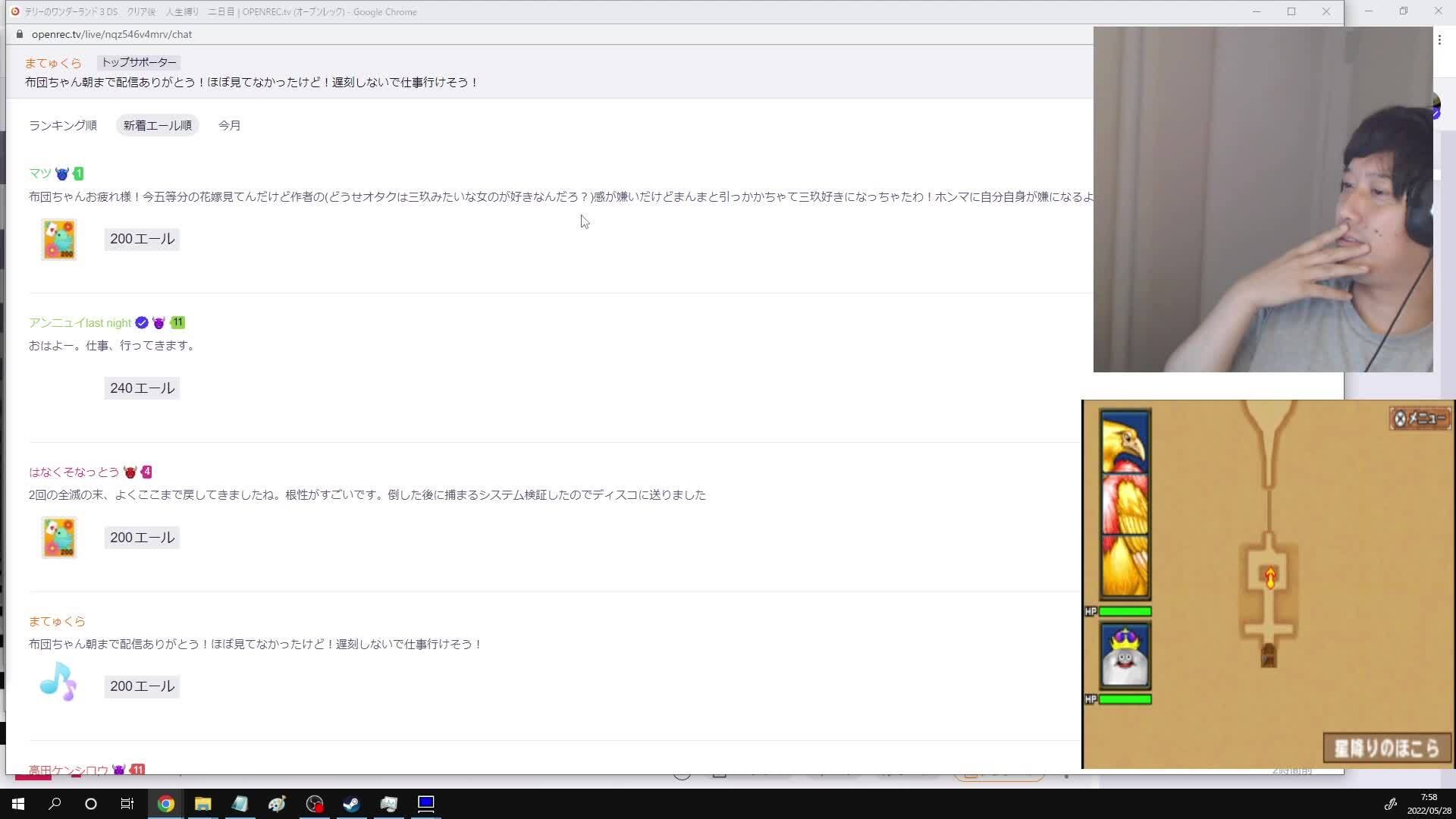Click the comment おはよー。仕事、行ってきます。
This screenshot has width=1456, height=819.
click(x=114, y=345)
